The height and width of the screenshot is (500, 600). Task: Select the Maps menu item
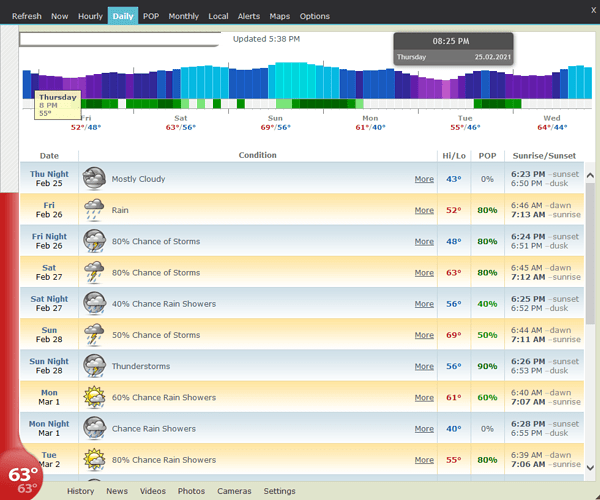tap(280, 16)
